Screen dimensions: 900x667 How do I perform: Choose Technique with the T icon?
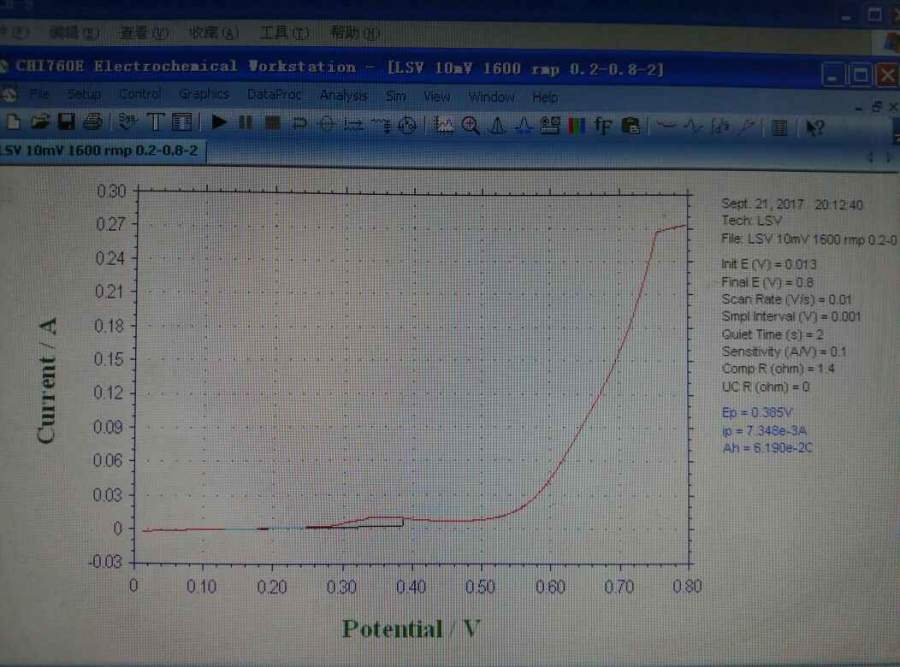pos(155,122)
